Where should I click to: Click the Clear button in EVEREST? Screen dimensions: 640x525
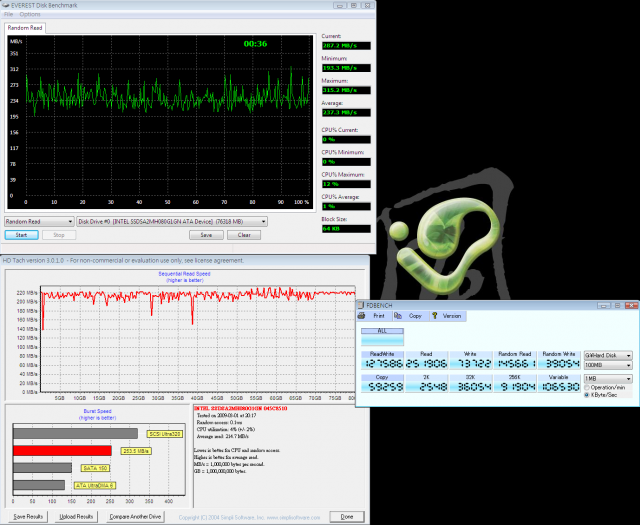tap(244, 235)
